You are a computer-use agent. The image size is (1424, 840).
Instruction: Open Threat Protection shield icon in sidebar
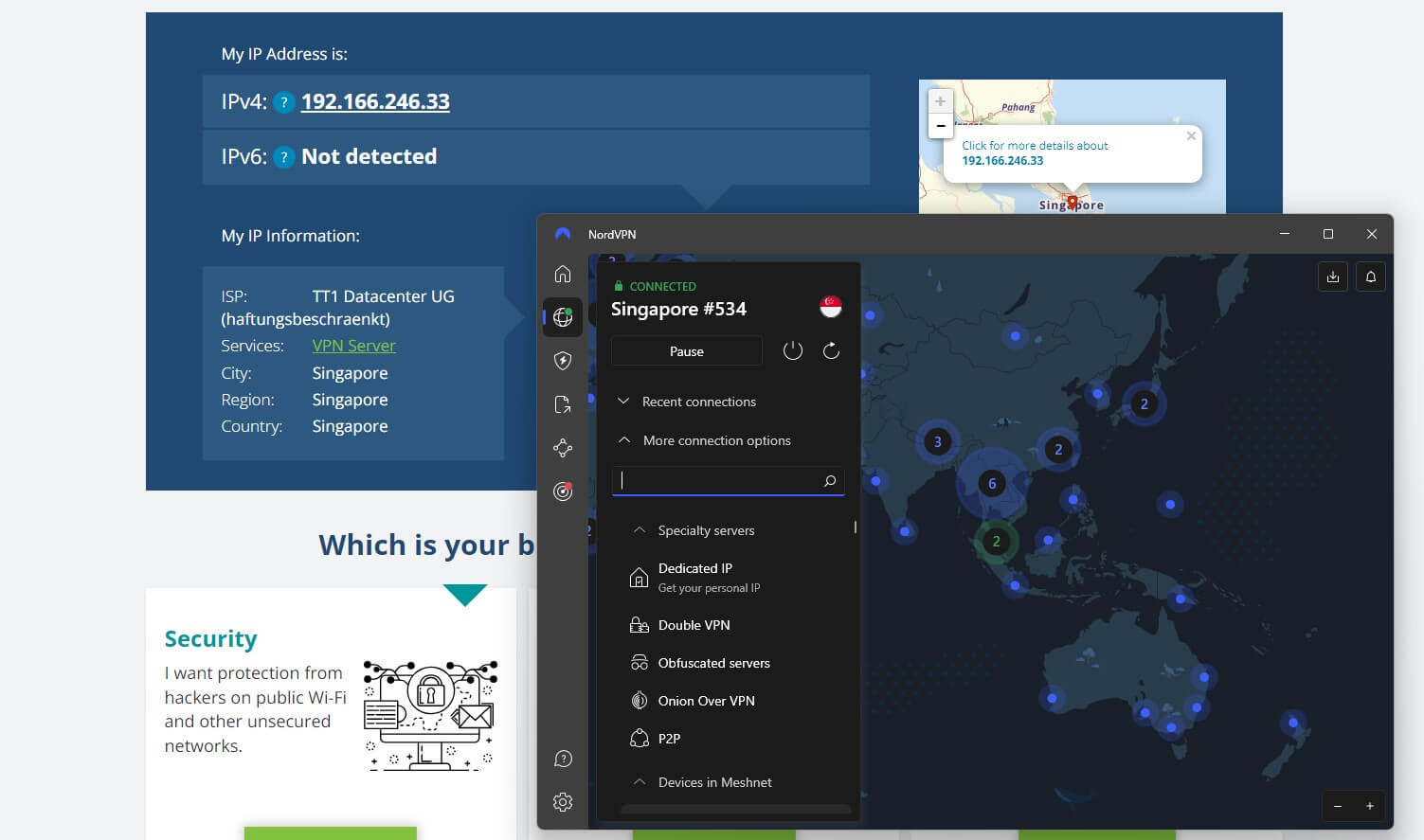(563, 361)
